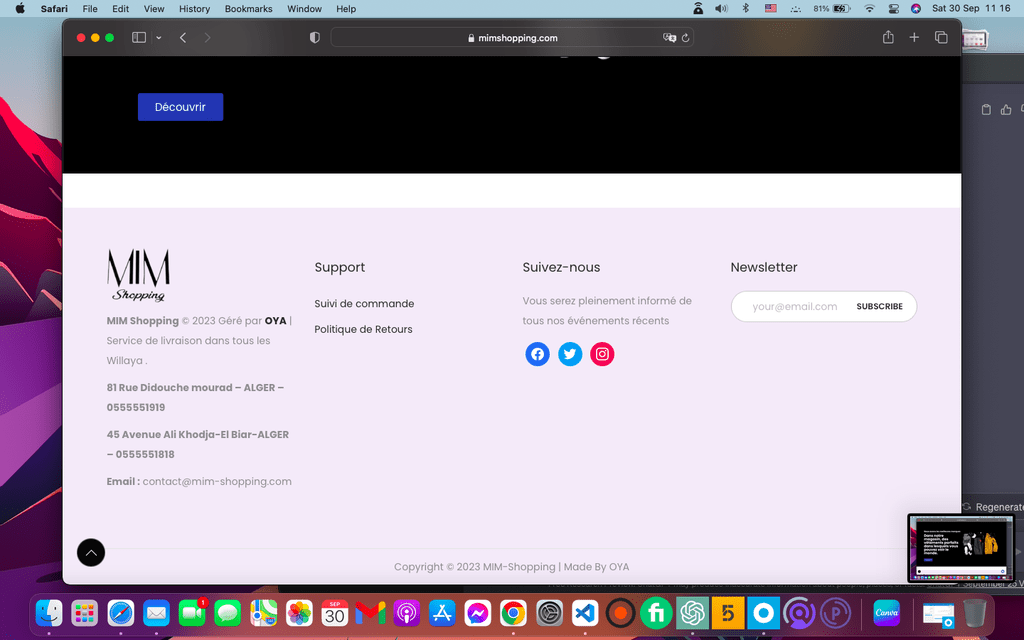Open System Settings from the dock

pos(549,613)
